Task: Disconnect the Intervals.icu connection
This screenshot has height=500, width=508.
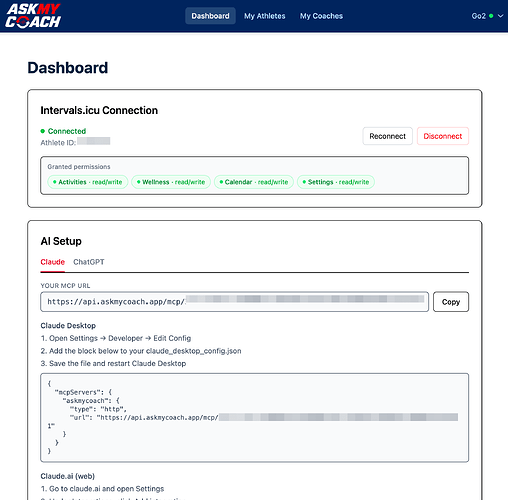Action: point(443,136)
